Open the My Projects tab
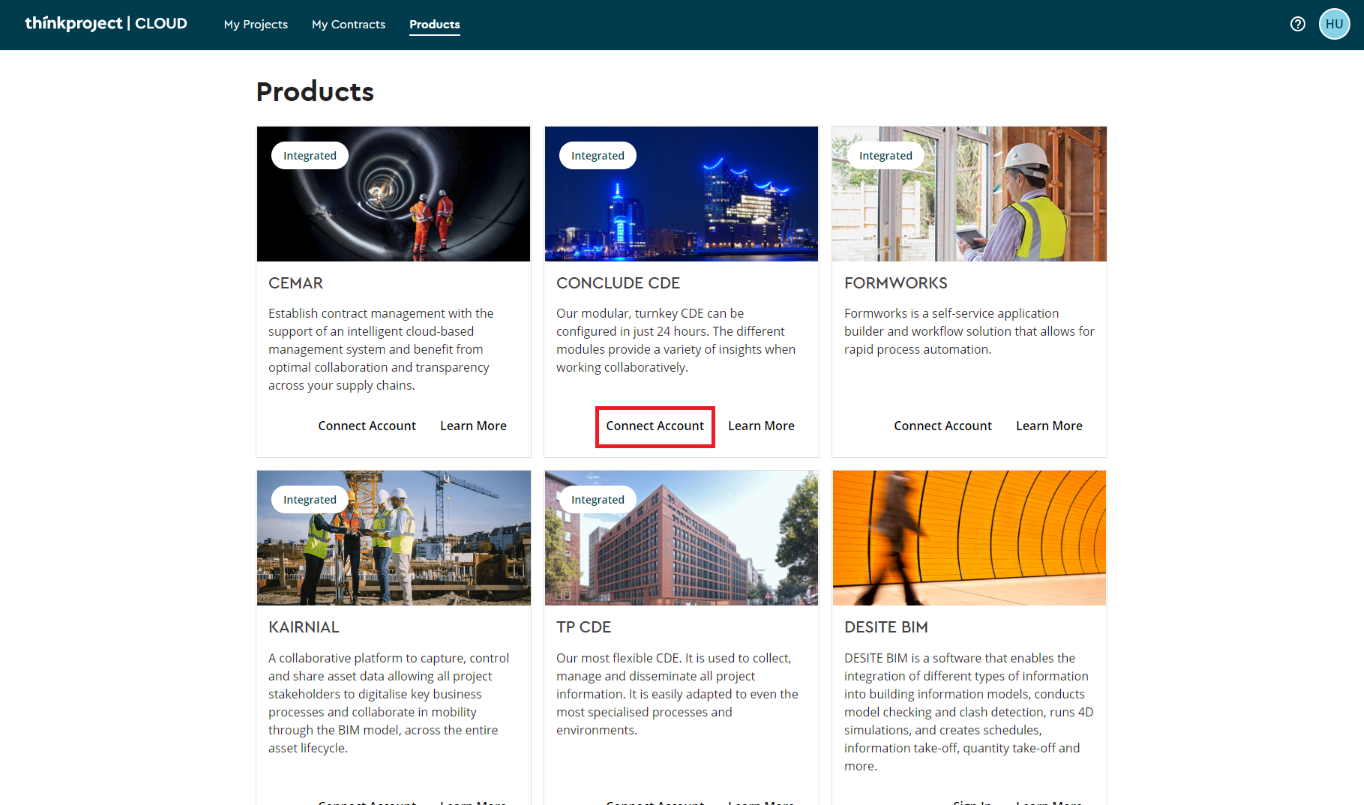 [256, 24]
